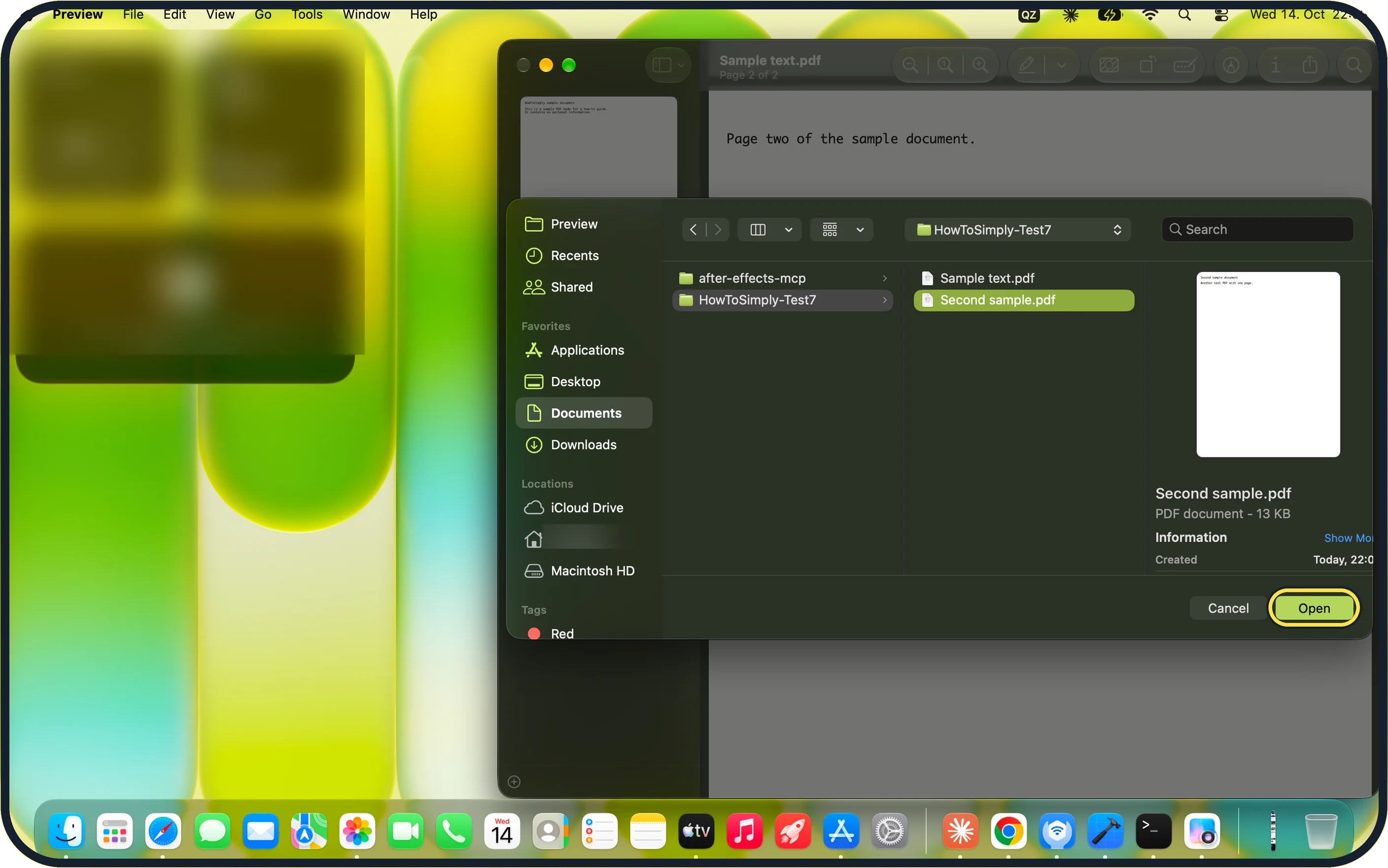Viewport: 1388px width, 868px height.
Task: Open Desktop in Favorites
Action: [x=584, y=382]
